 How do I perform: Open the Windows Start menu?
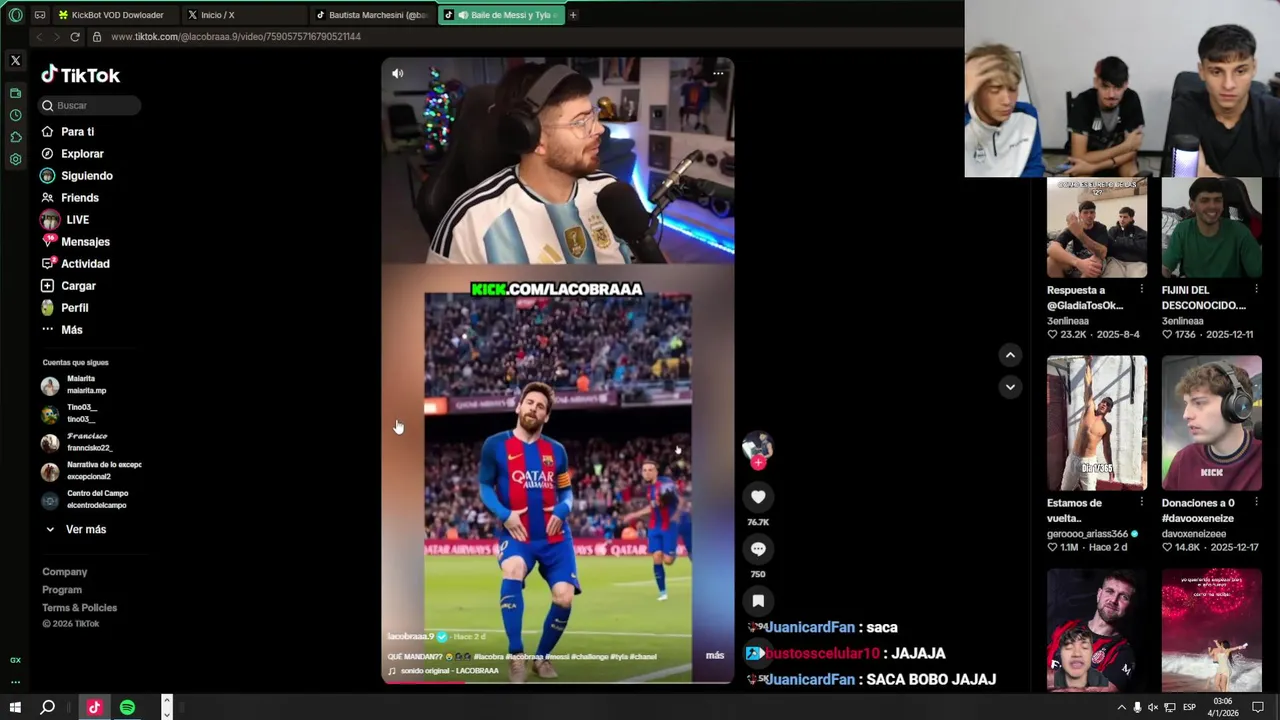pyautogui.click(x=15, y=707)
